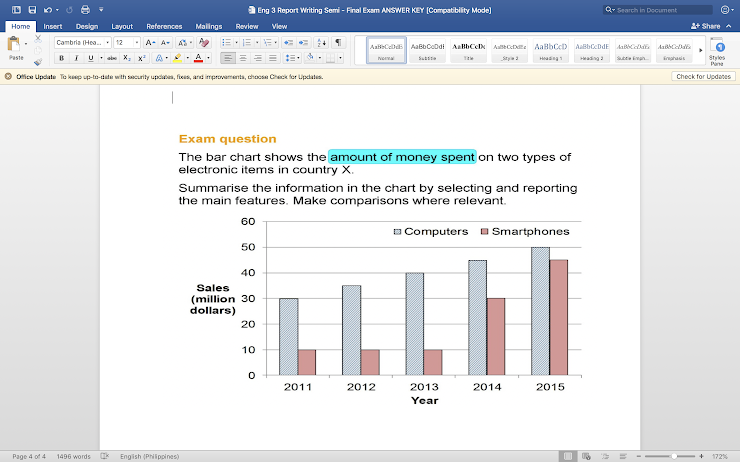This screenshot has width=740, height=462.
Task: Expand the Paste options arrow
Action: [x=25, y=44]
